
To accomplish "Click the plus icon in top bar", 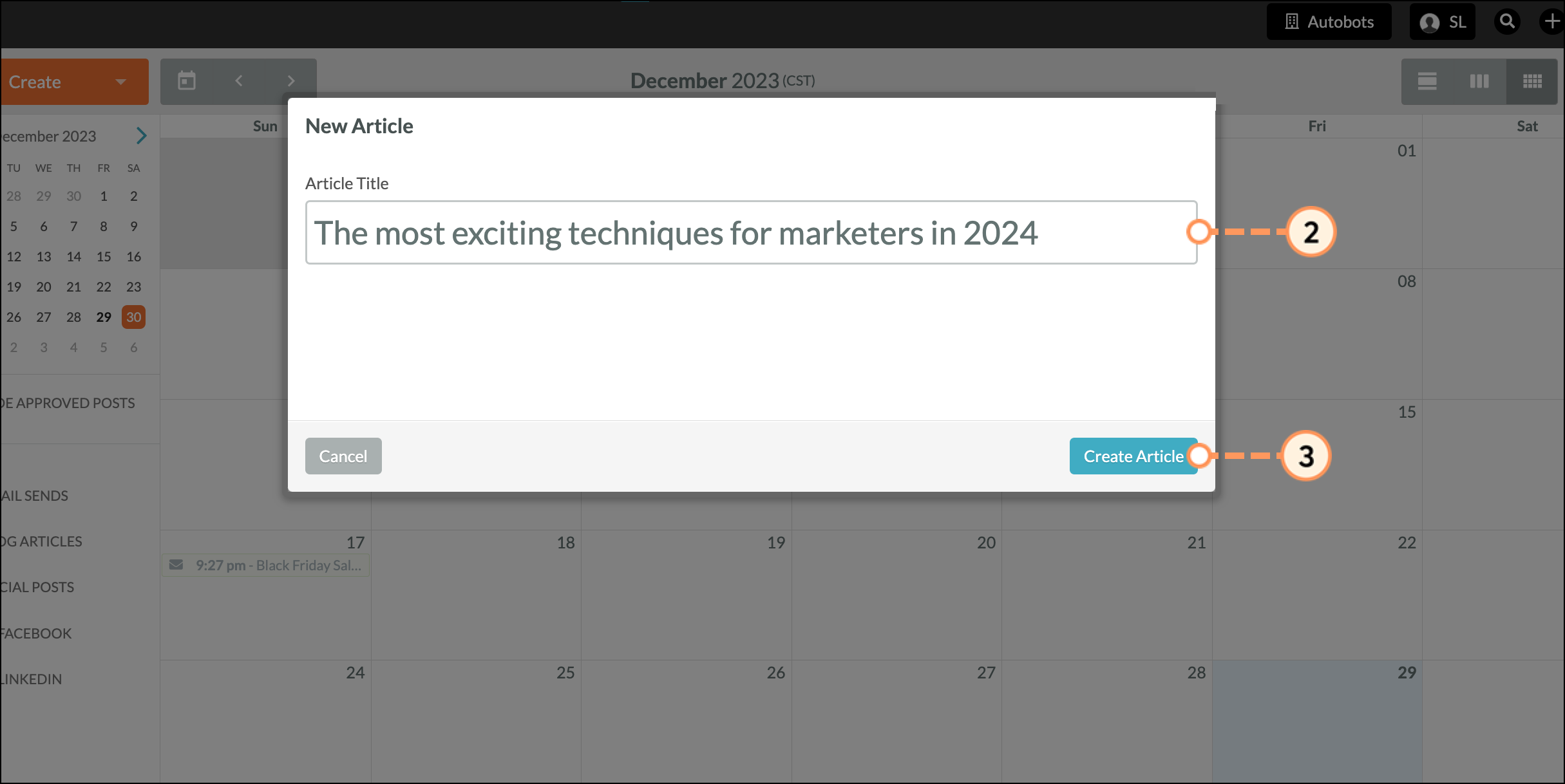I will tap(1552, 22).
